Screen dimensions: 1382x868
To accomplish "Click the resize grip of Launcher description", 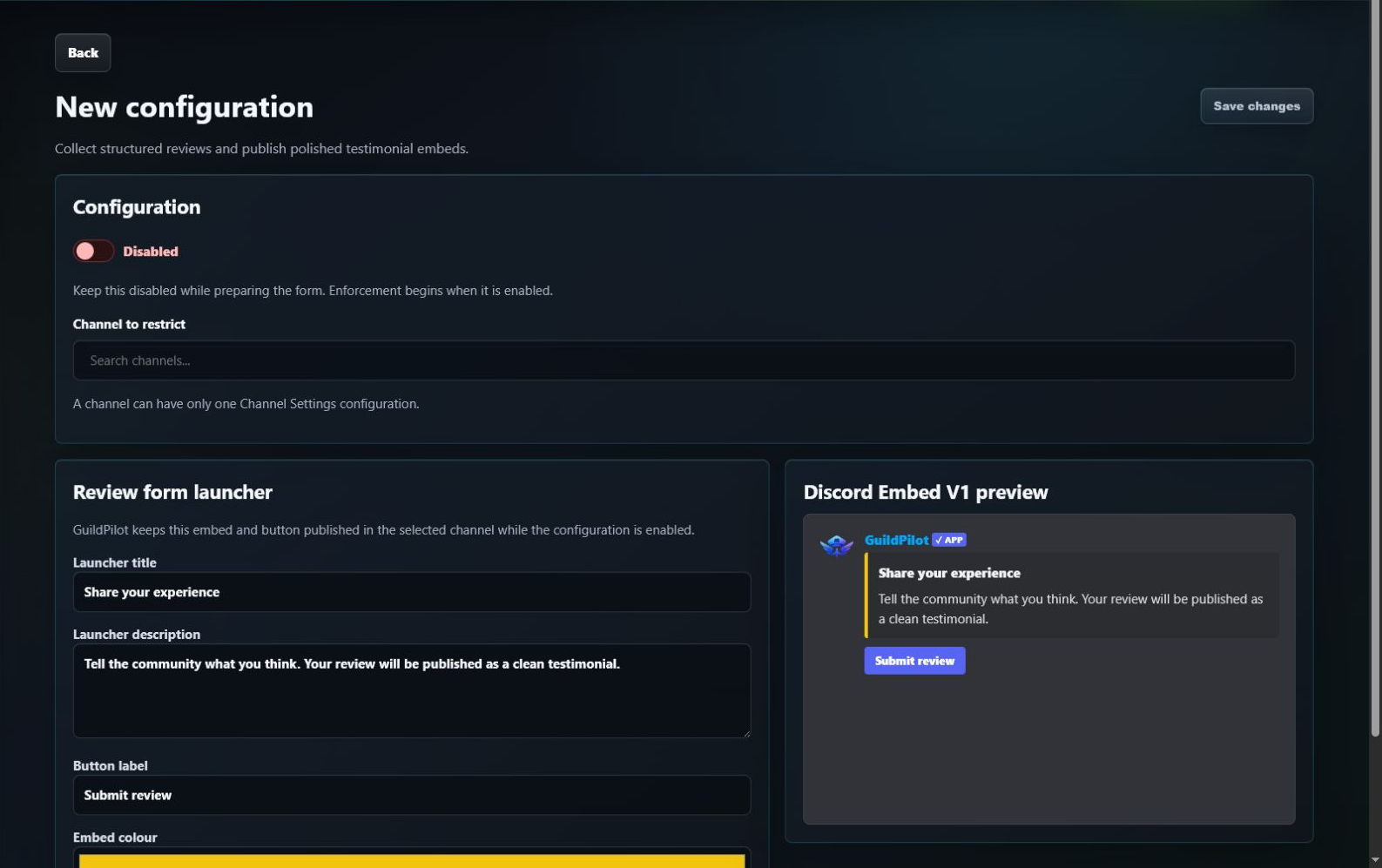I will [x=745, y=733].
